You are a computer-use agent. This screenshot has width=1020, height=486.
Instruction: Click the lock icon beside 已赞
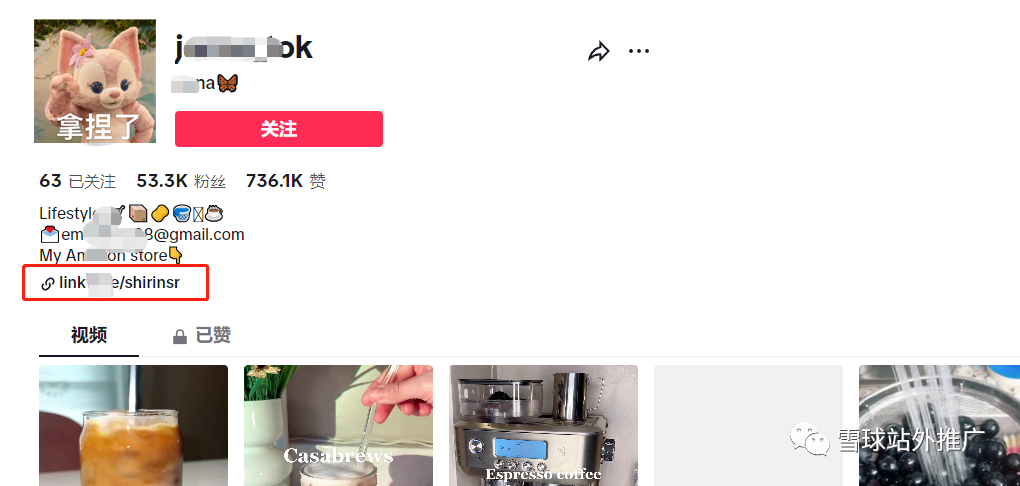[x=180, y=336]
